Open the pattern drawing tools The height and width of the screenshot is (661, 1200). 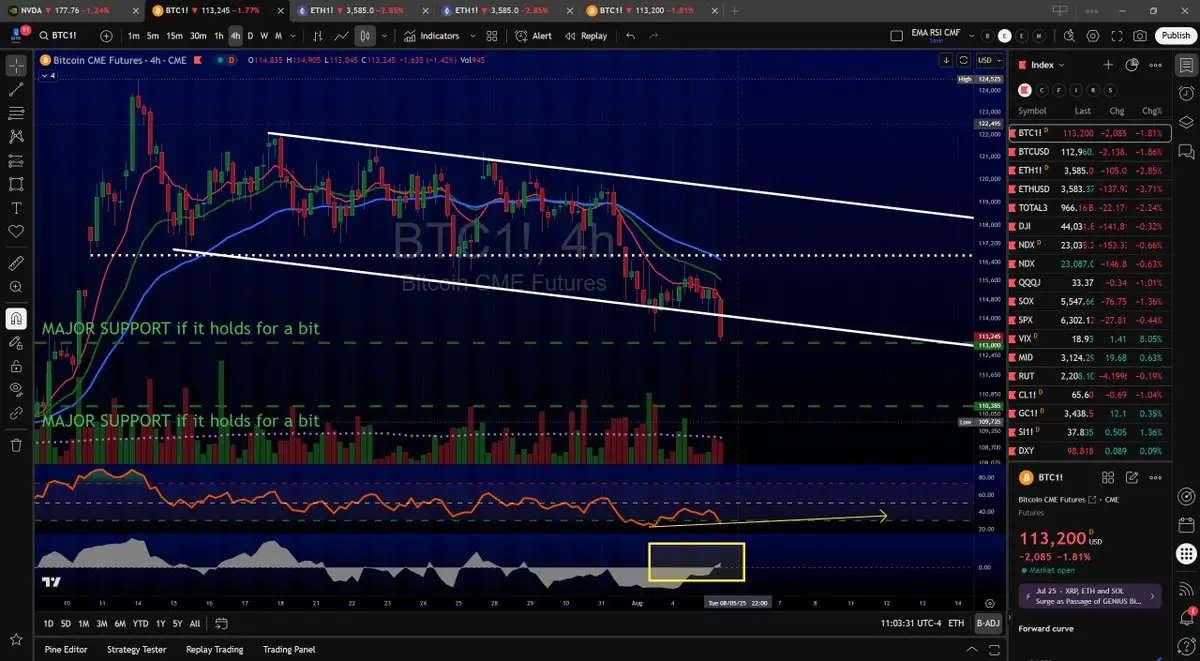(16, 136)
